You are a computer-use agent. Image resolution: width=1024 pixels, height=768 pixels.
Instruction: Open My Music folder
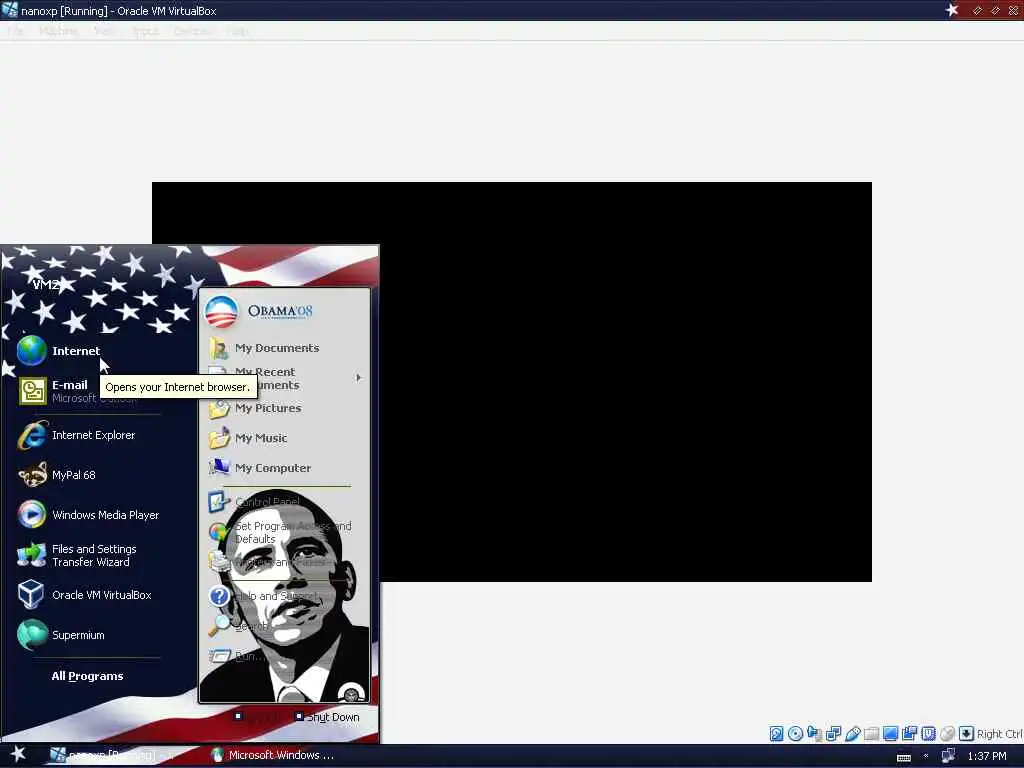(x=284, y=438)
